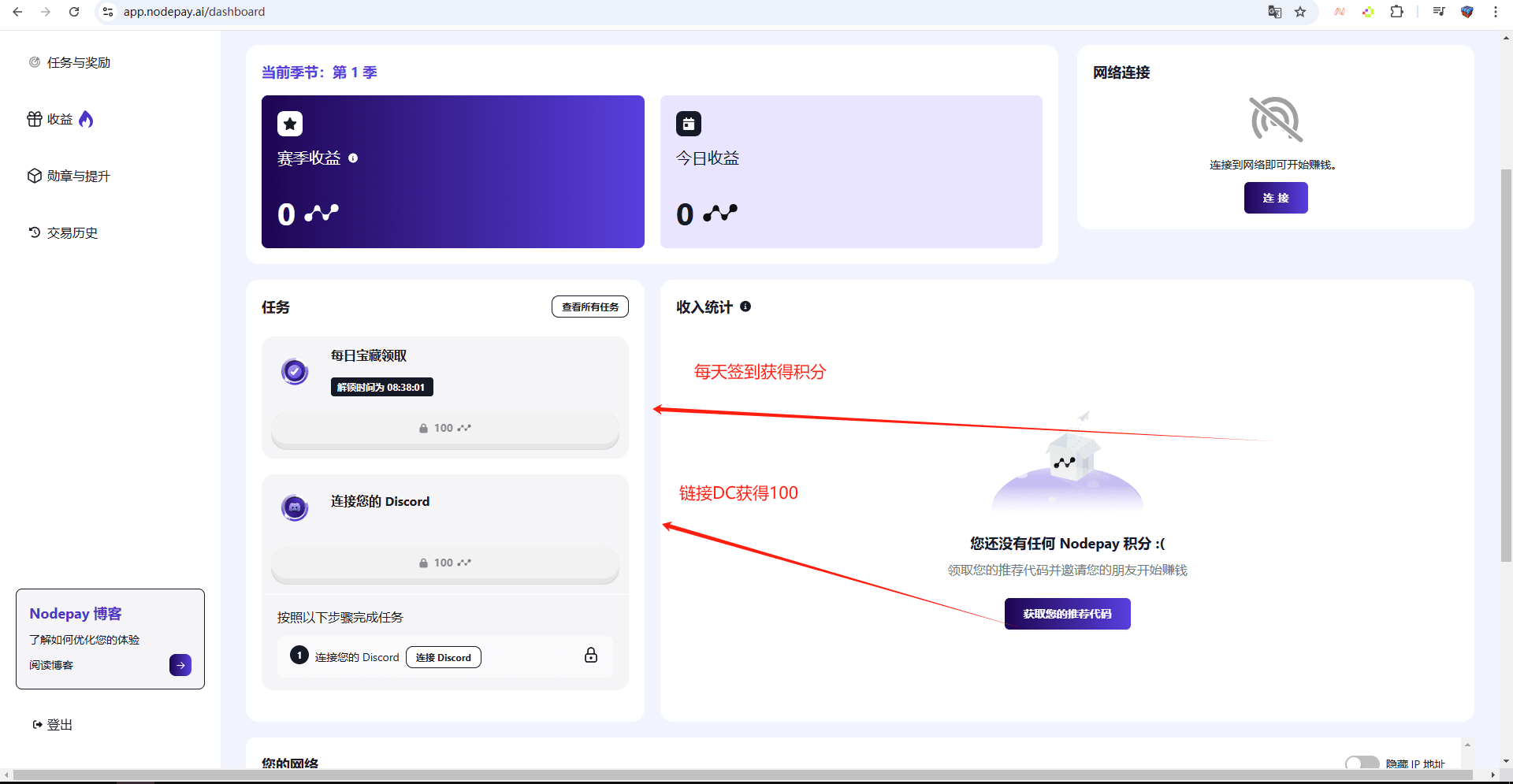Viewport: 1513px width, 784px height.
Task: Click the Discord badge icon in tasks
Action: (295, 507)
